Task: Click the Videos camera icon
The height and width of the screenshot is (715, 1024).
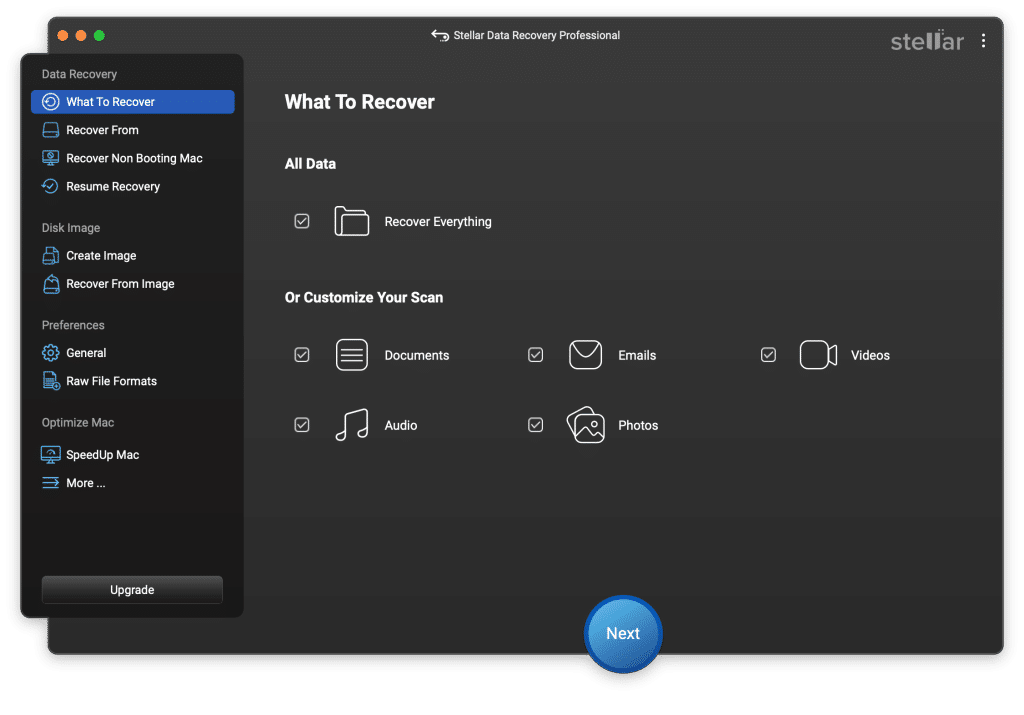Action: (x=818, y=355)
